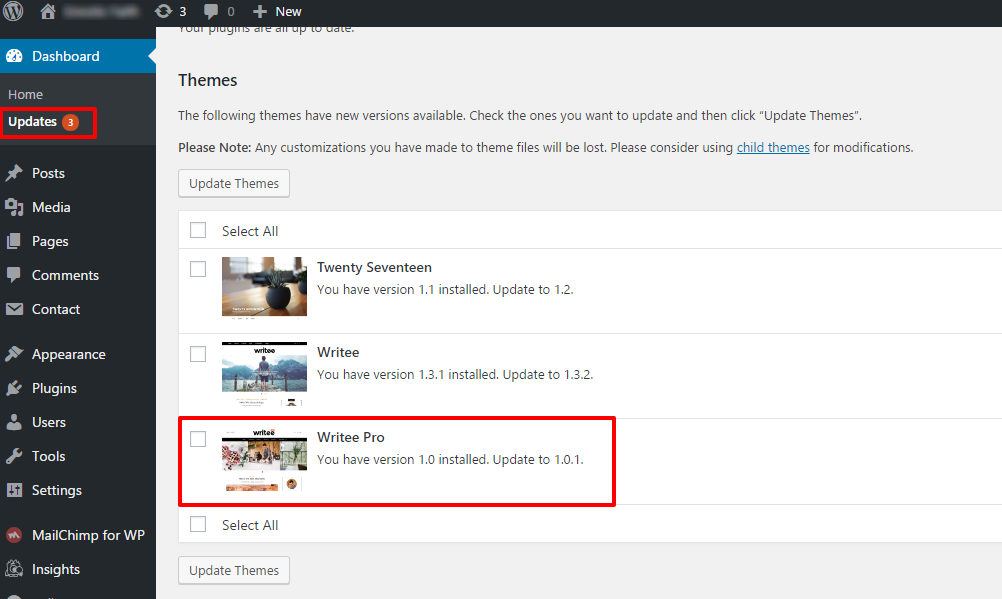The width and height of the screenshot is (1002, 599).
Task: Click the Settings sliders icon
Action: 14,490
